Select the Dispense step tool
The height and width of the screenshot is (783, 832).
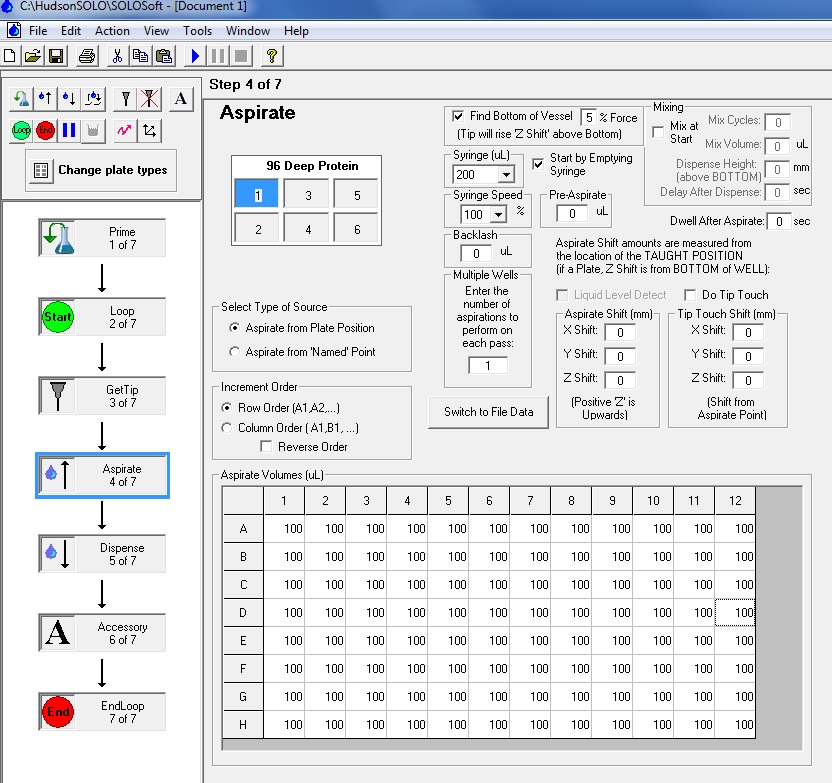[x=68, y=97]
